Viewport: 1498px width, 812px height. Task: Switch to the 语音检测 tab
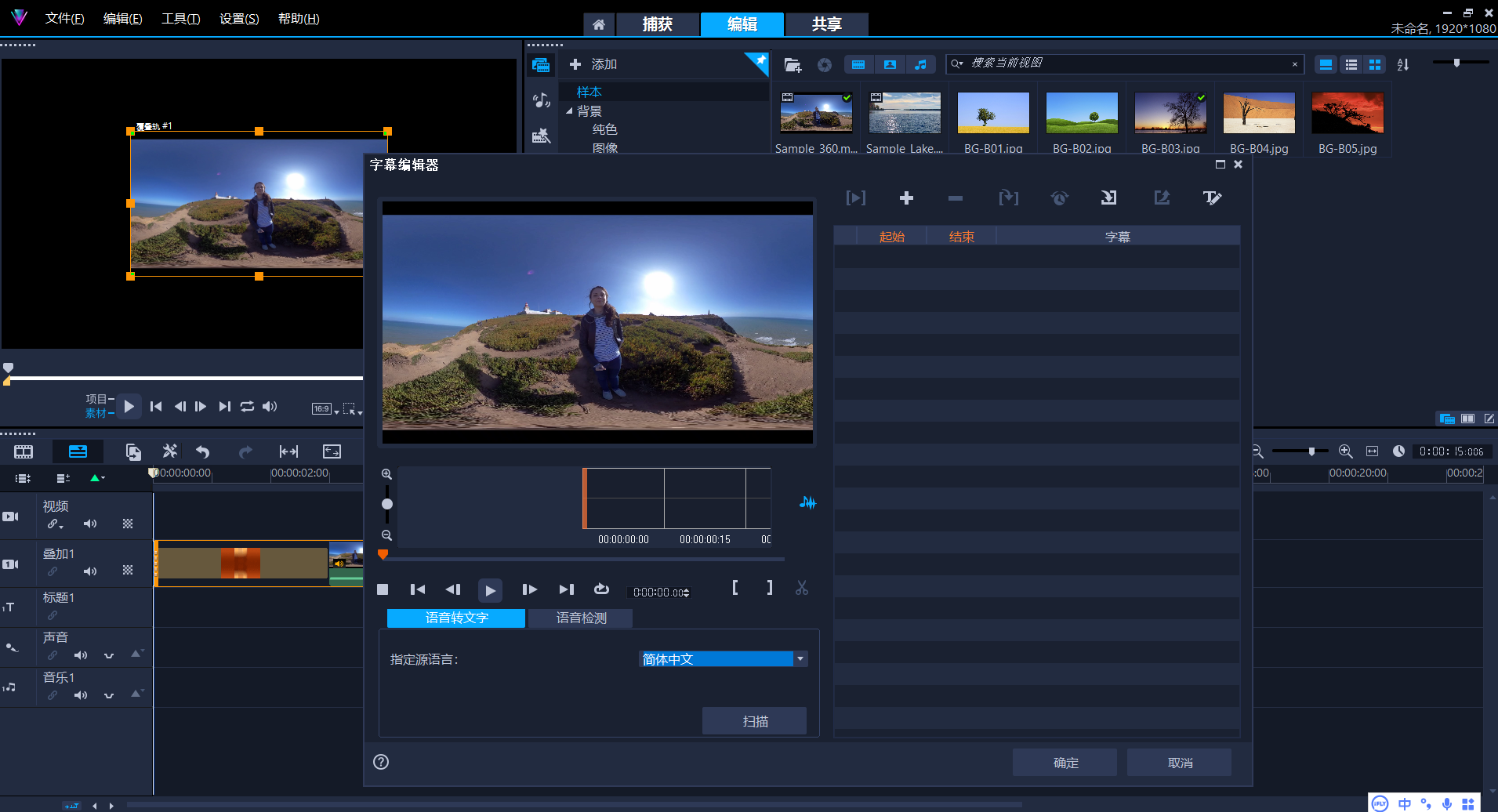(x=580, y=618)
